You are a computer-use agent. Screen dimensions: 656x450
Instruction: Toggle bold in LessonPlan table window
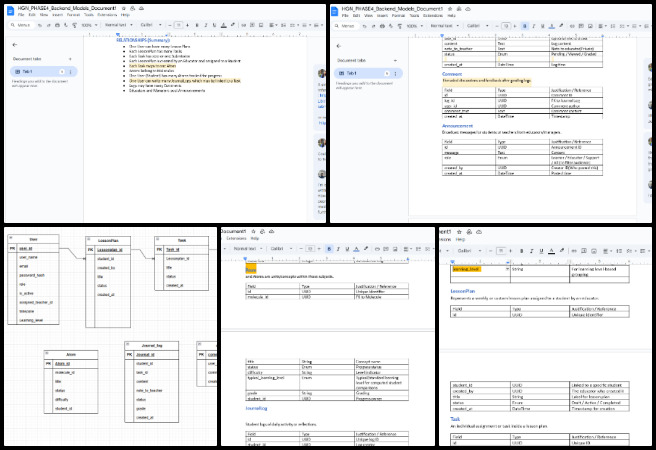coord(521,251)
